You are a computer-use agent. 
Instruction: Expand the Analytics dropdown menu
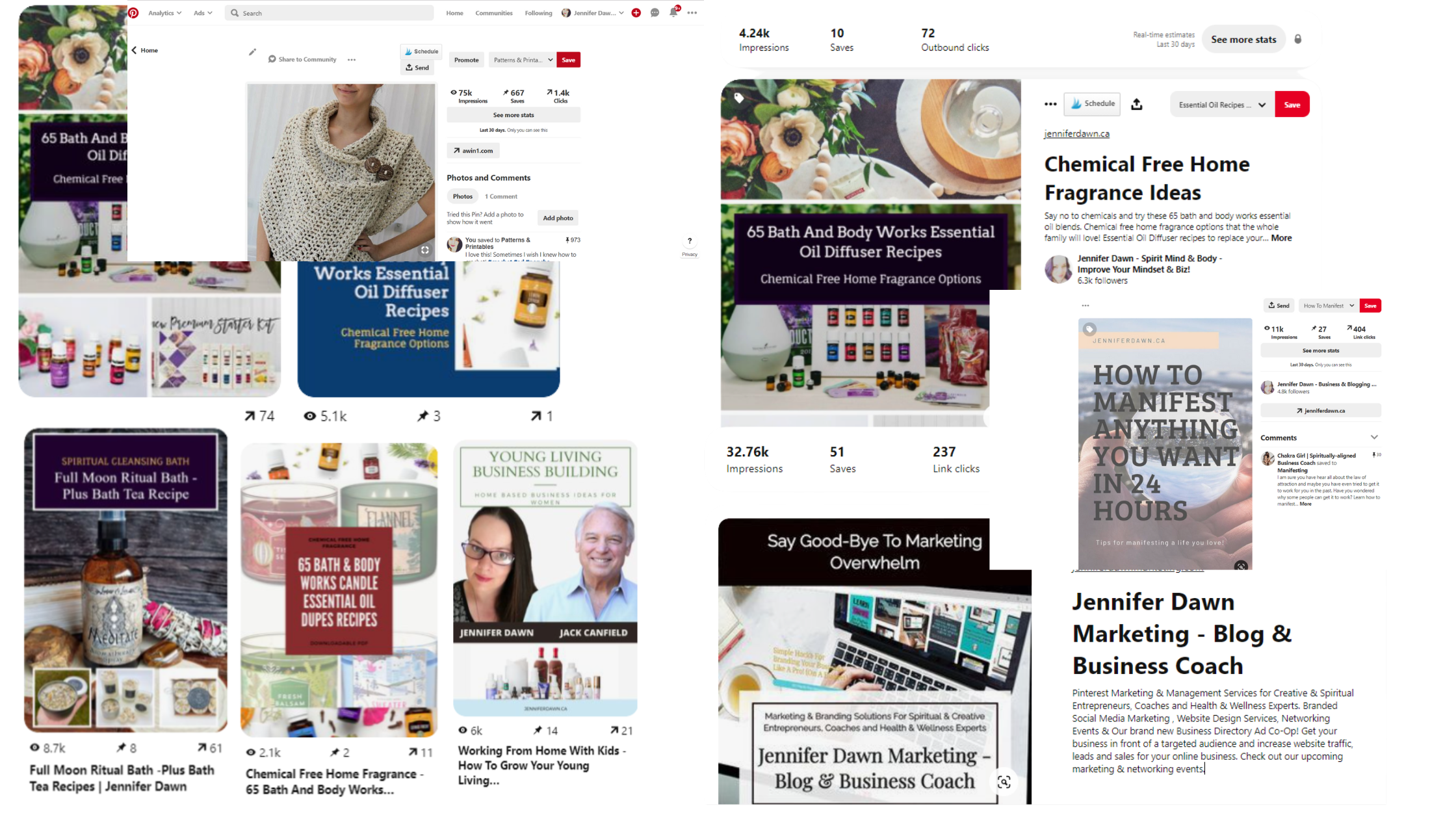(164, 13)
